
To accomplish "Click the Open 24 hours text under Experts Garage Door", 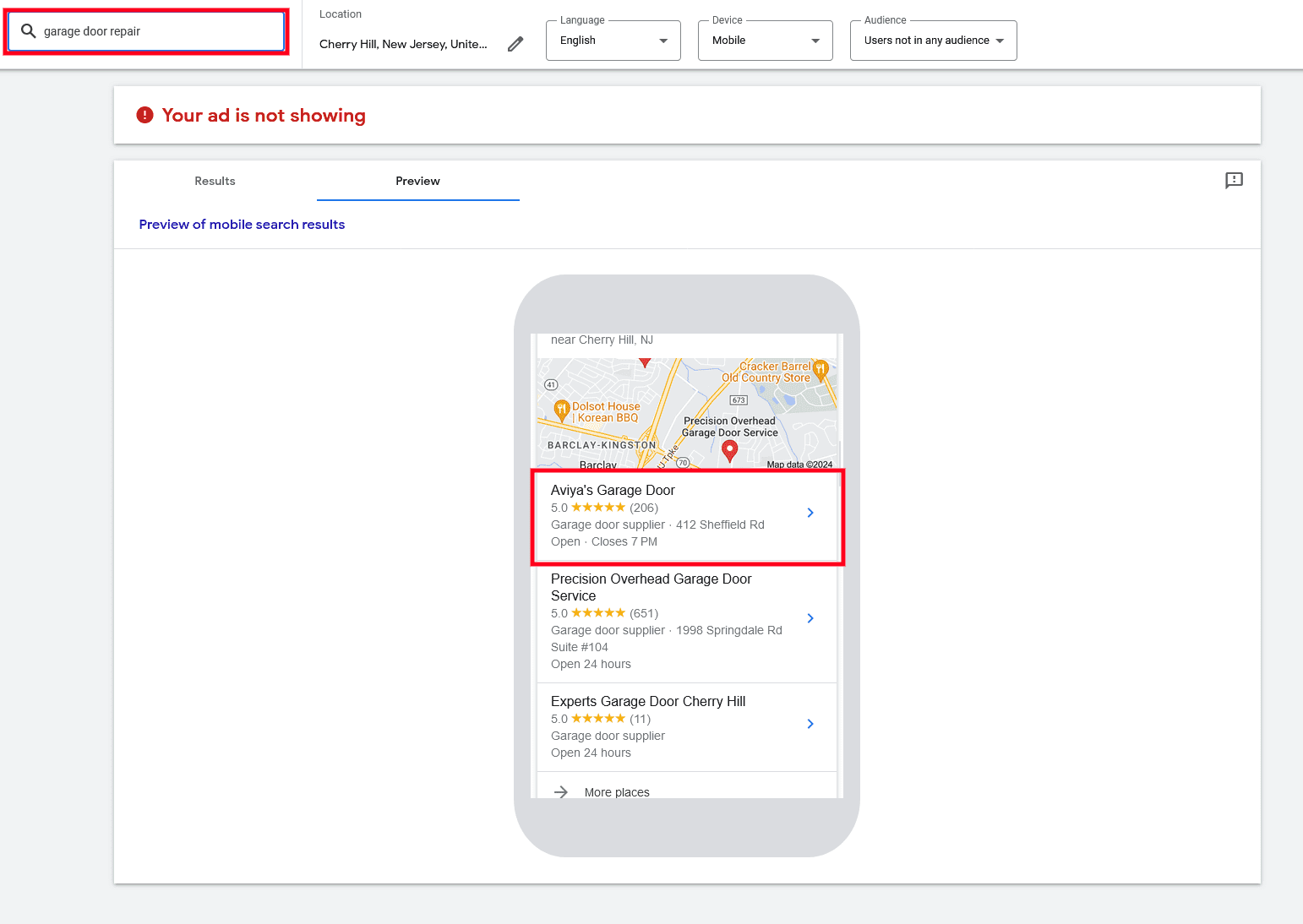I will pyautogui.click(x=591, y=753).
